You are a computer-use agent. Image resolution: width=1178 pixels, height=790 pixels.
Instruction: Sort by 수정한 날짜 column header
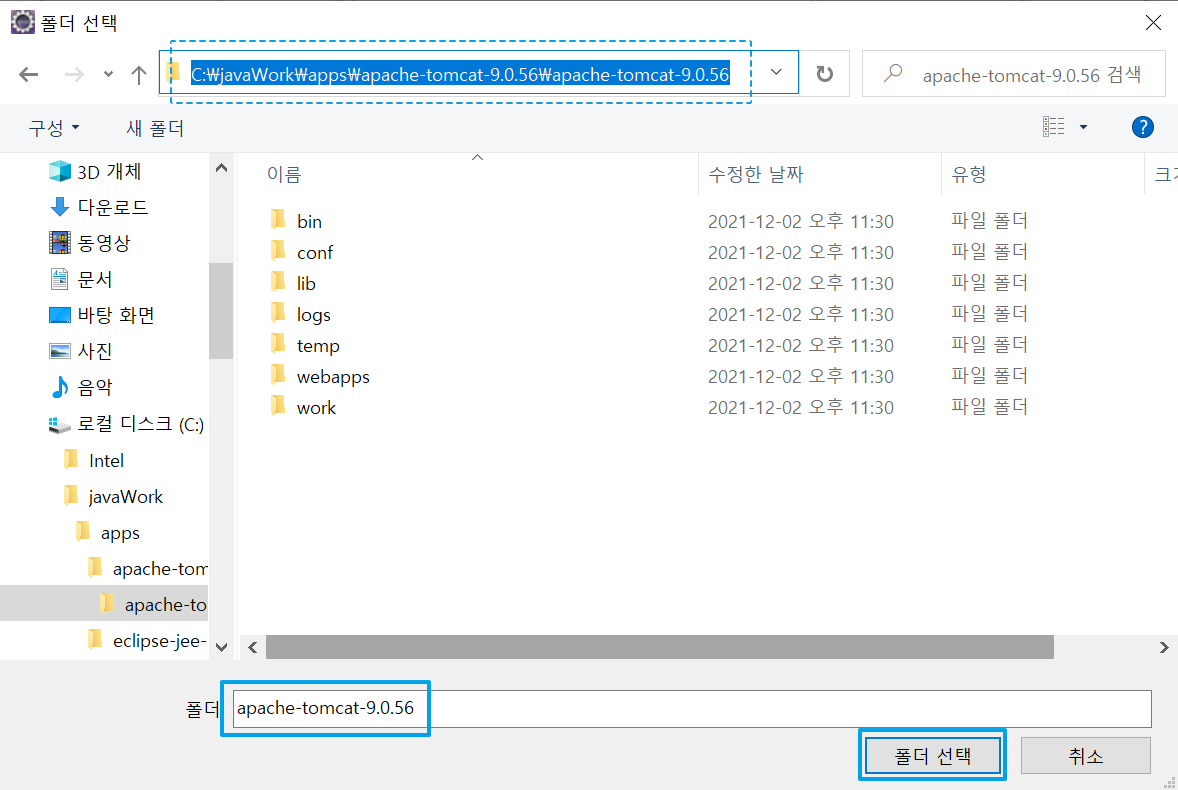click(x=756, y=174)
